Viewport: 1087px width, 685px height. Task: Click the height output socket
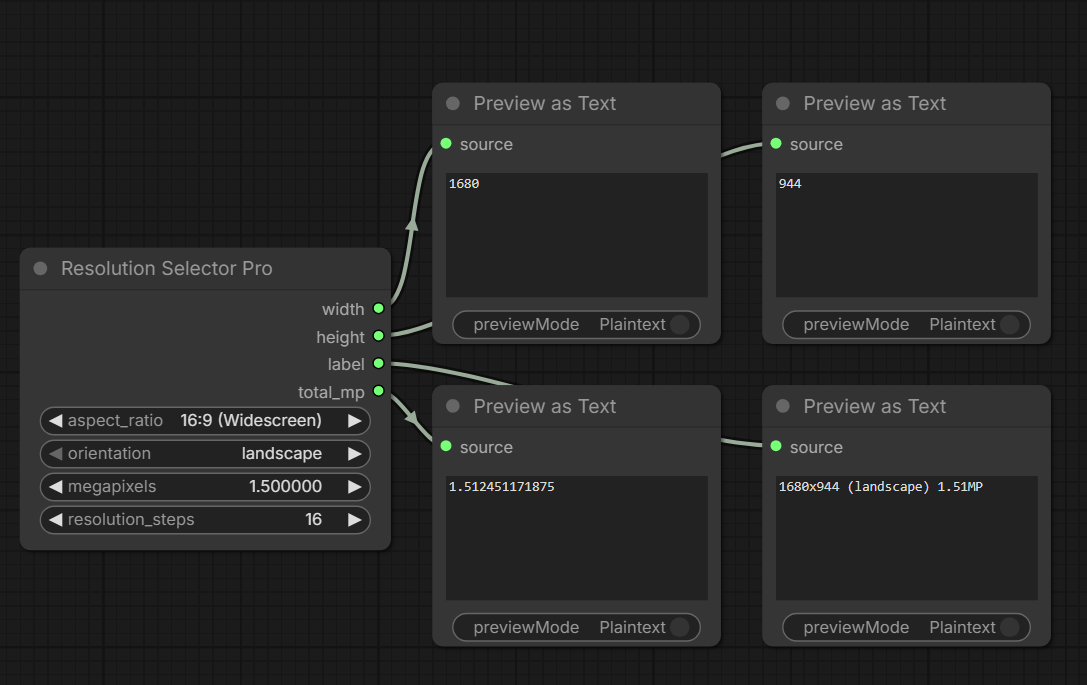(x=379, y=336)
